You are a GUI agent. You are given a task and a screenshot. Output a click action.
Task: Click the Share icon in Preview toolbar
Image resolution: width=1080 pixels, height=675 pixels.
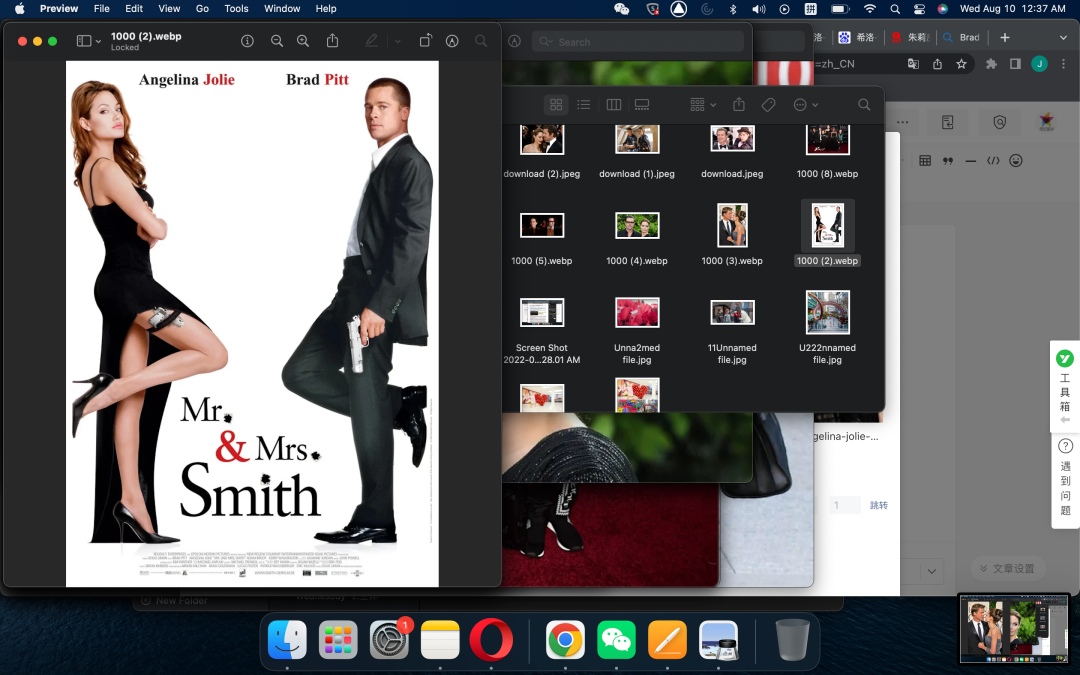point(333,41)
